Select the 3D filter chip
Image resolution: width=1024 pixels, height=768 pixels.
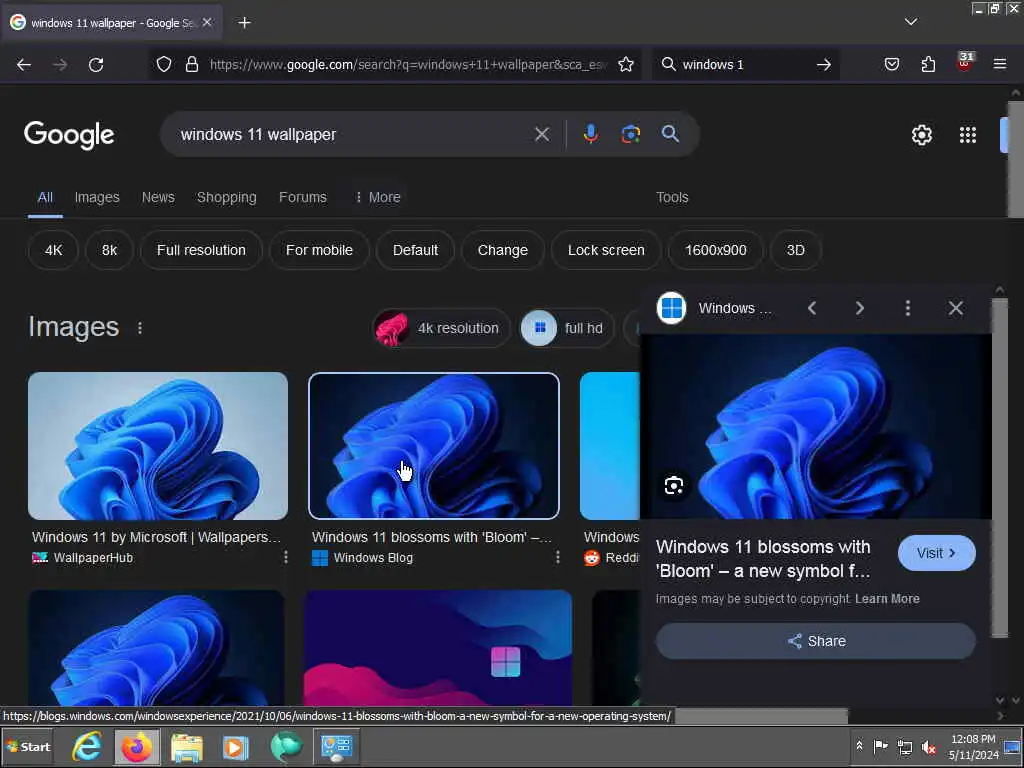coord(795,250)
